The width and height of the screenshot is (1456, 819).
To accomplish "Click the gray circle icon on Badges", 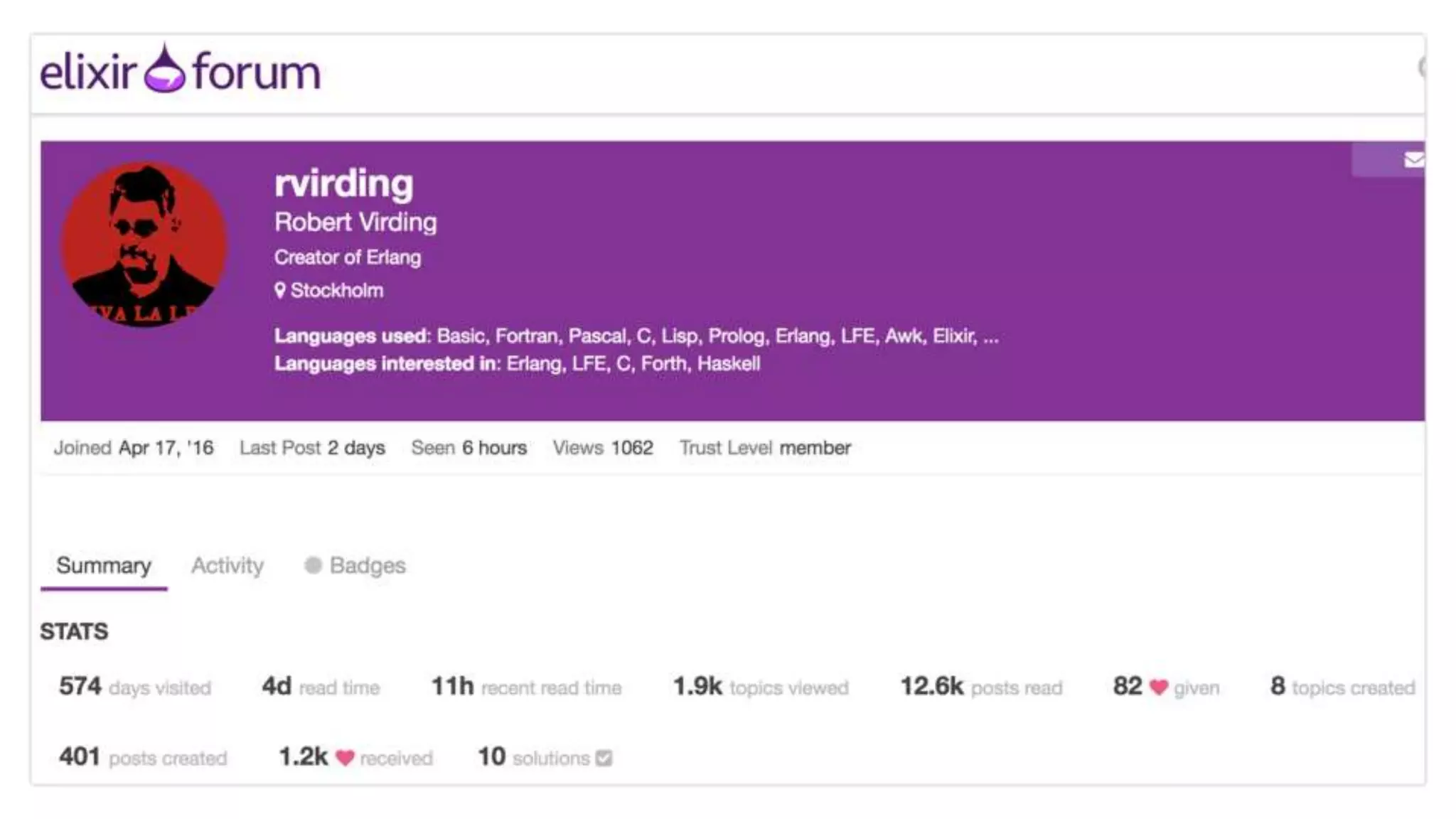I will [313, 565].
